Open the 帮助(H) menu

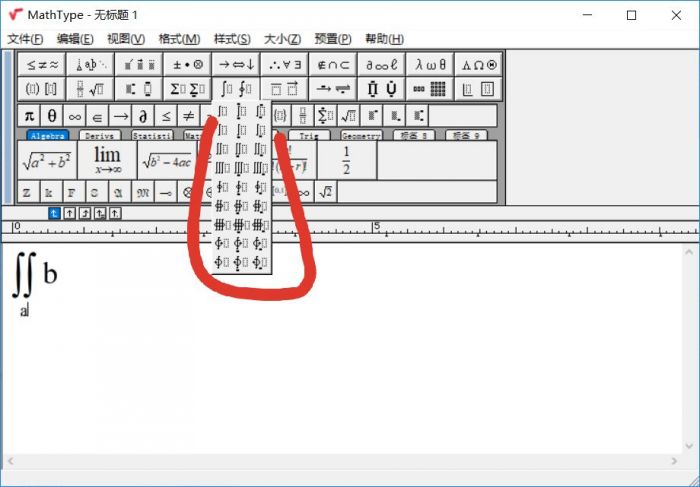click(x=384, y=39)
